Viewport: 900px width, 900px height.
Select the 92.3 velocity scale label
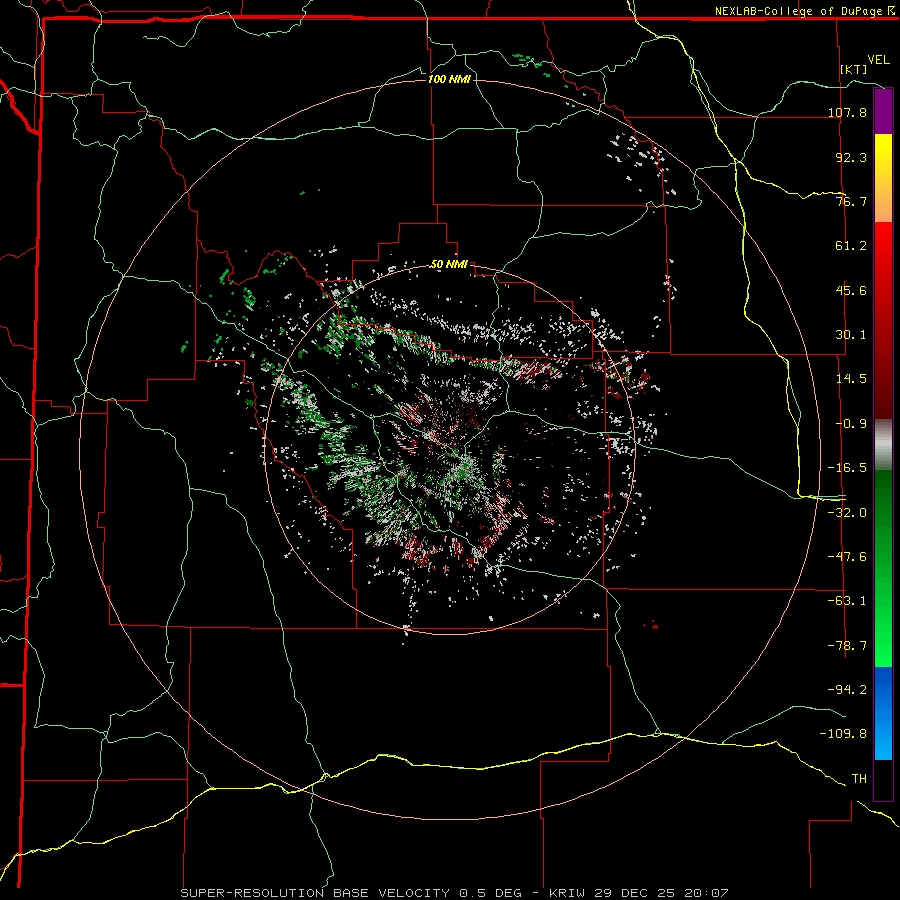[851, 157]
